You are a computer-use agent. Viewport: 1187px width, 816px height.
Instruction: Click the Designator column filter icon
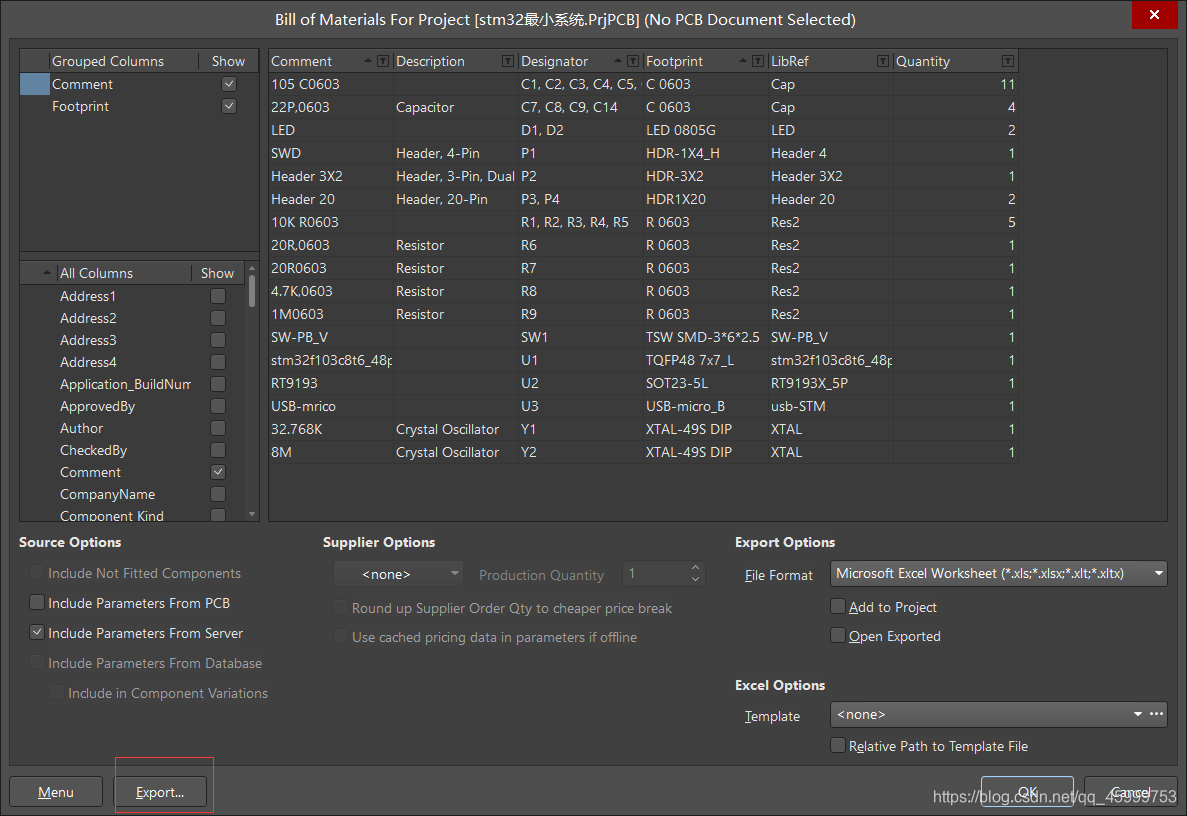click(x=632, y=62)
